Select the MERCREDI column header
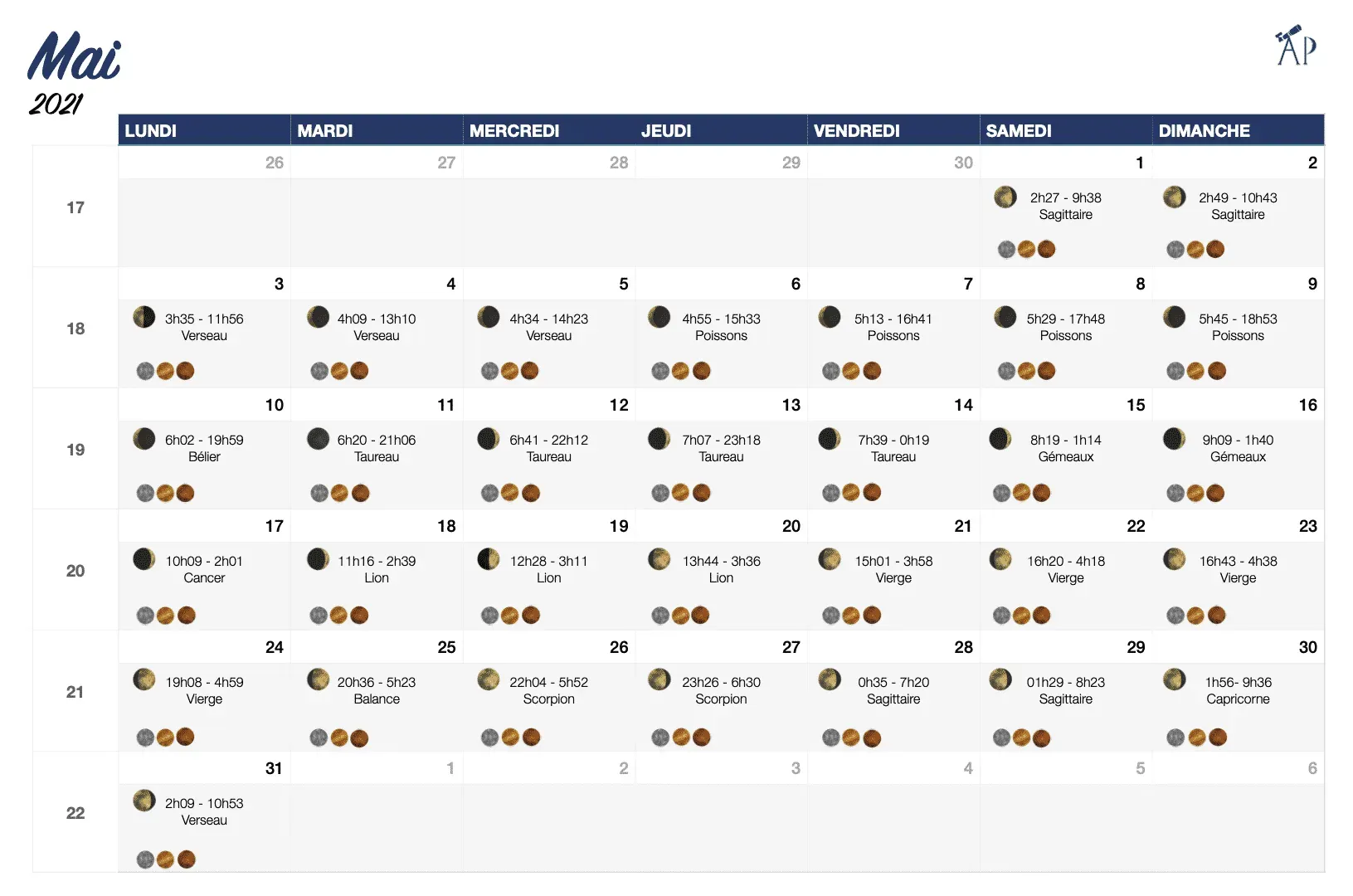This screenshot has height=896, width=1353. pyautogui.click(x=514, y=131)
